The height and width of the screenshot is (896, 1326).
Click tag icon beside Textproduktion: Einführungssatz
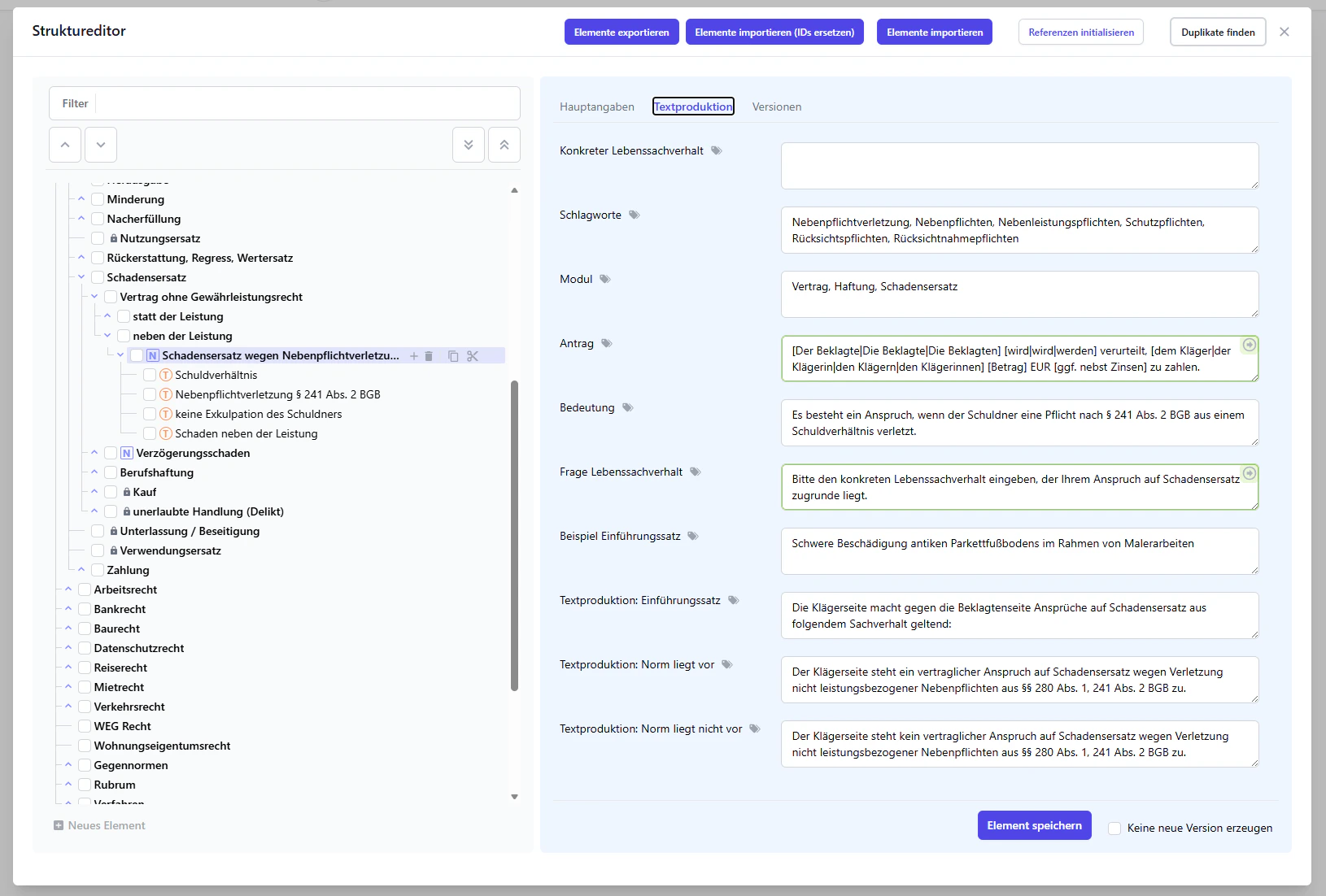click(x=734, y=600)
